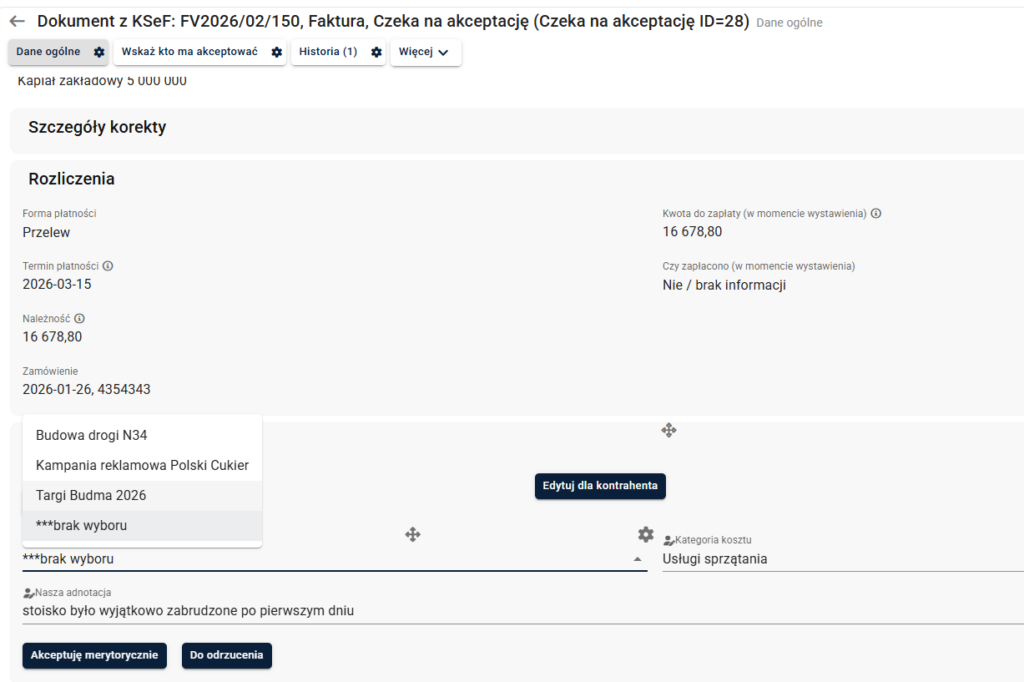Viewport: 1024px width, 682px height.
Task: Show info tooltip for Kwota do zapłaty
Action: pyautogui.click(x=876, y=213)
